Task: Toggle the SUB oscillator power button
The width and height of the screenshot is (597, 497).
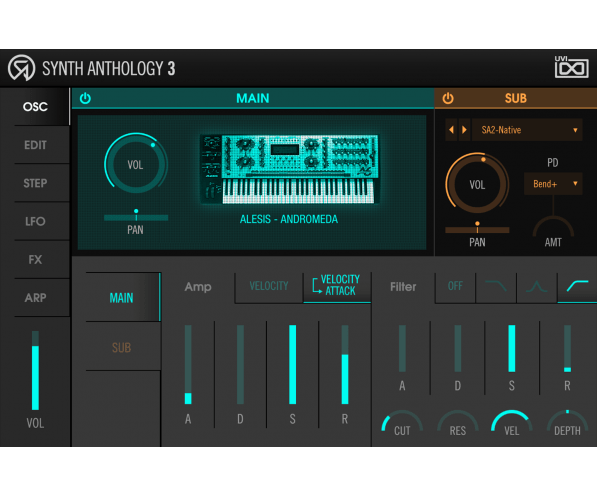Action: (x=448, y=98)
